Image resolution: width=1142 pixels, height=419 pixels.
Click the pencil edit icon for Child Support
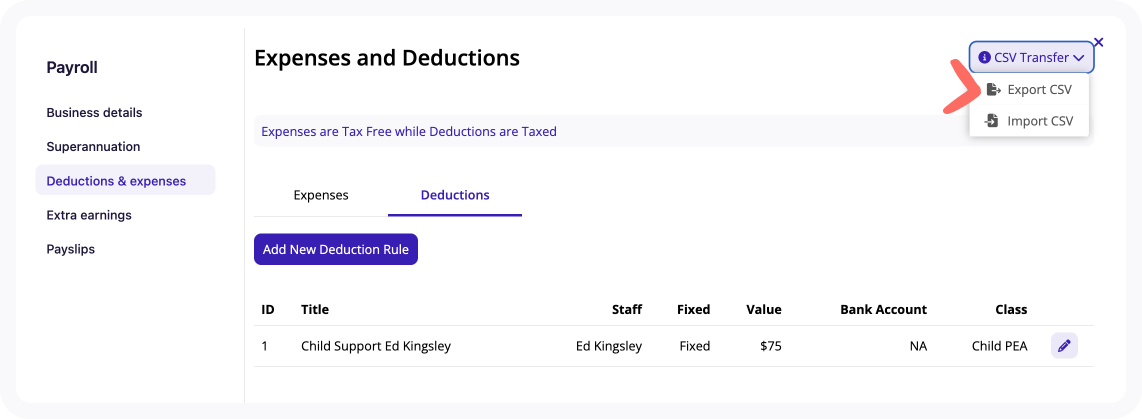[1064, 346]
